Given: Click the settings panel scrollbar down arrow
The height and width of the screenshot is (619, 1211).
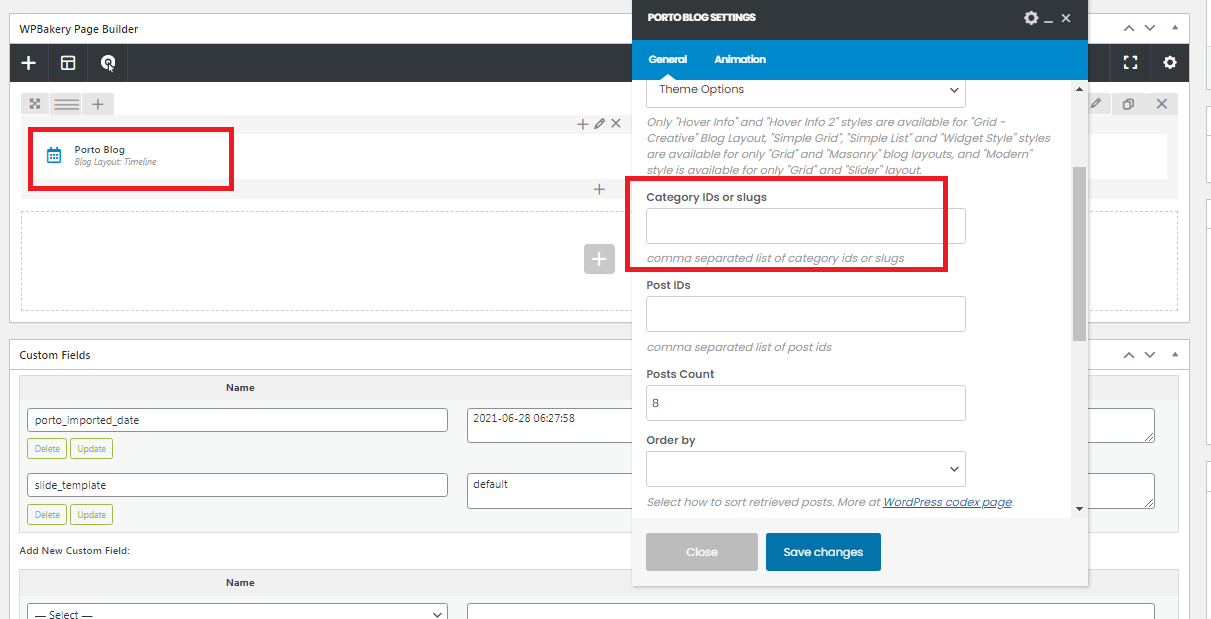Looking at the screenshot, I should pyautogui.click(x=1079, y=509).
